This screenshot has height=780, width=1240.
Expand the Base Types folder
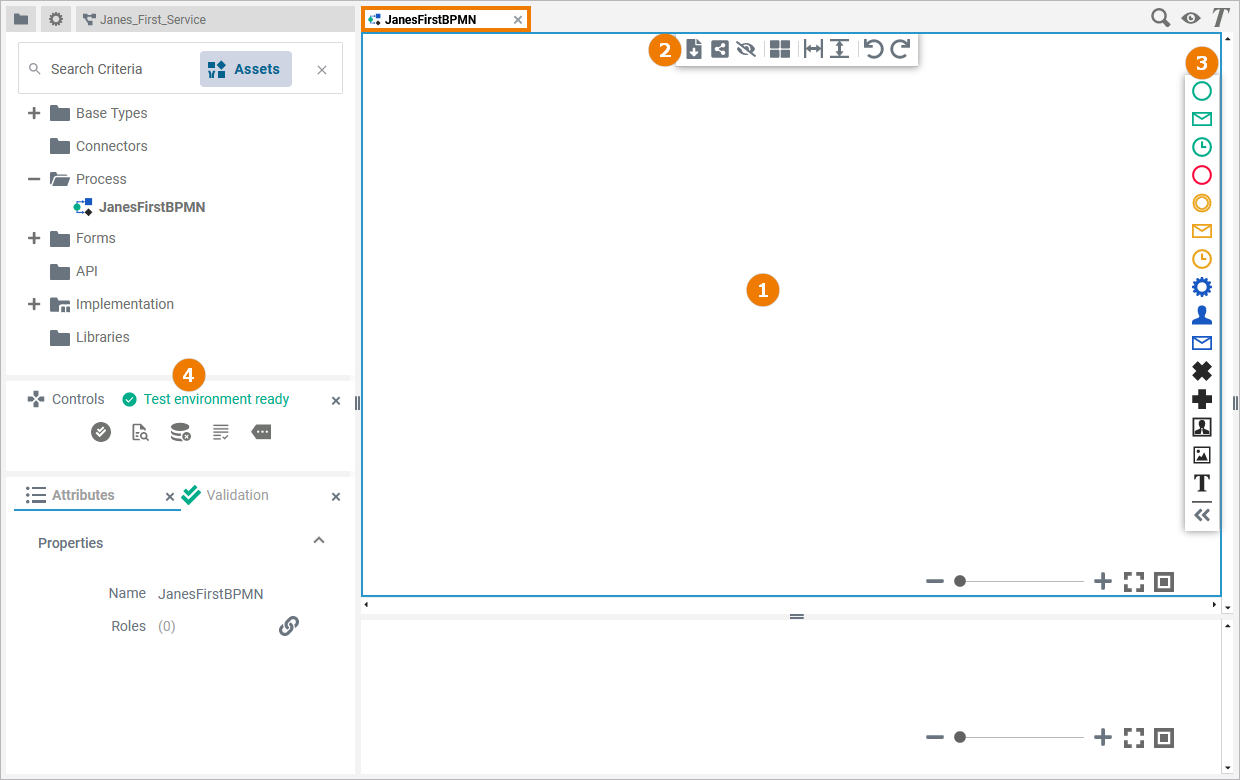tap(34, 112)
